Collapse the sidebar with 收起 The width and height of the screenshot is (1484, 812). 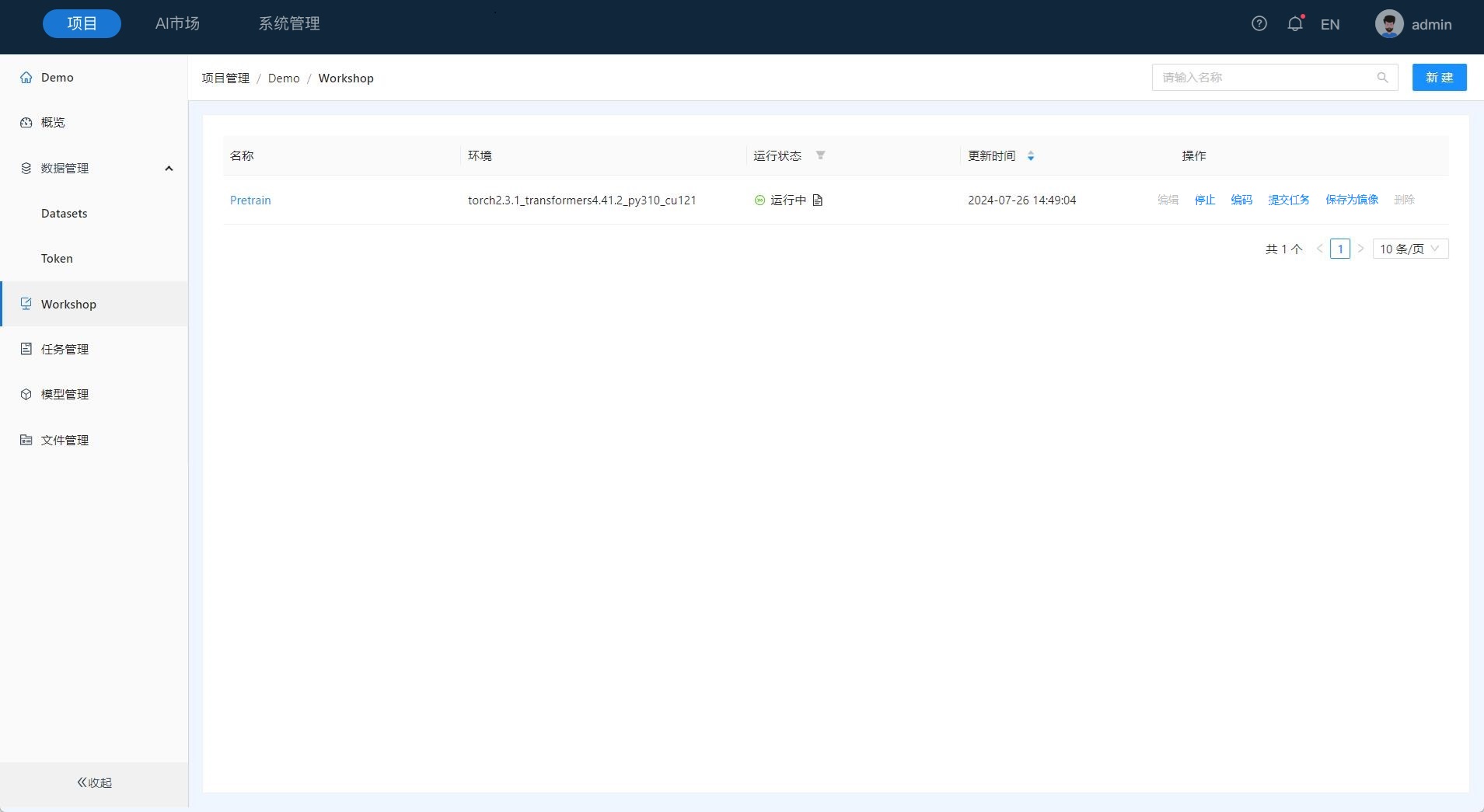pos(94,782)
